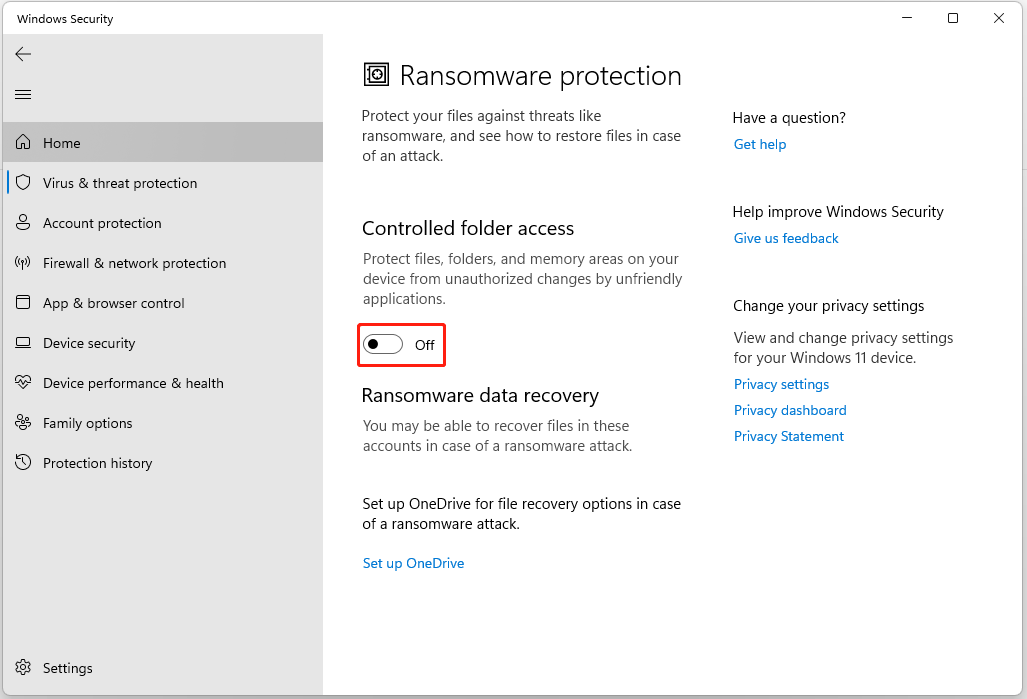Click the Set up OneDrive link
This screenshot has width=1027, height=699.
pos(413,563)
